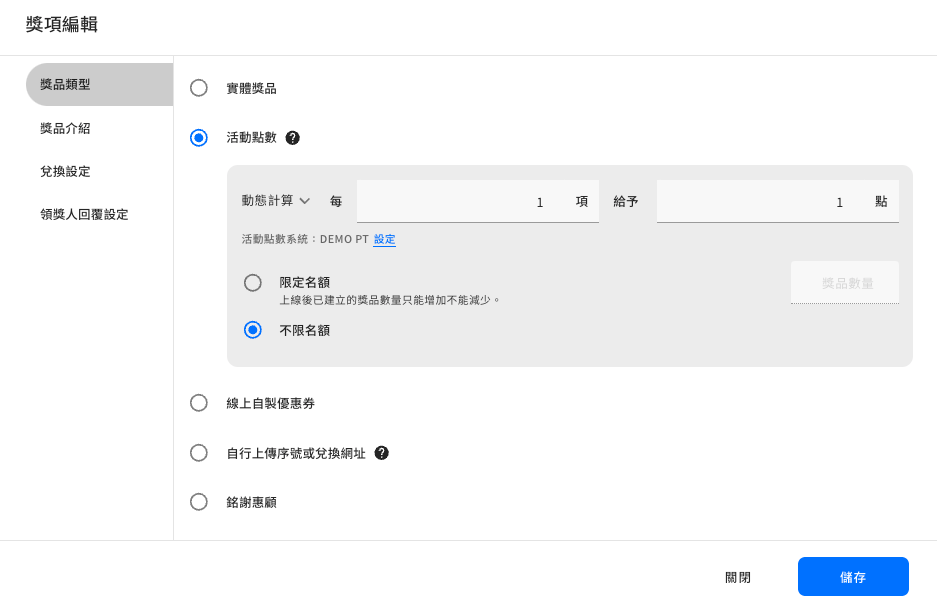Switch to the 獎品介紹 tab
Screen dimensions: 937x608
coord(66,129)
